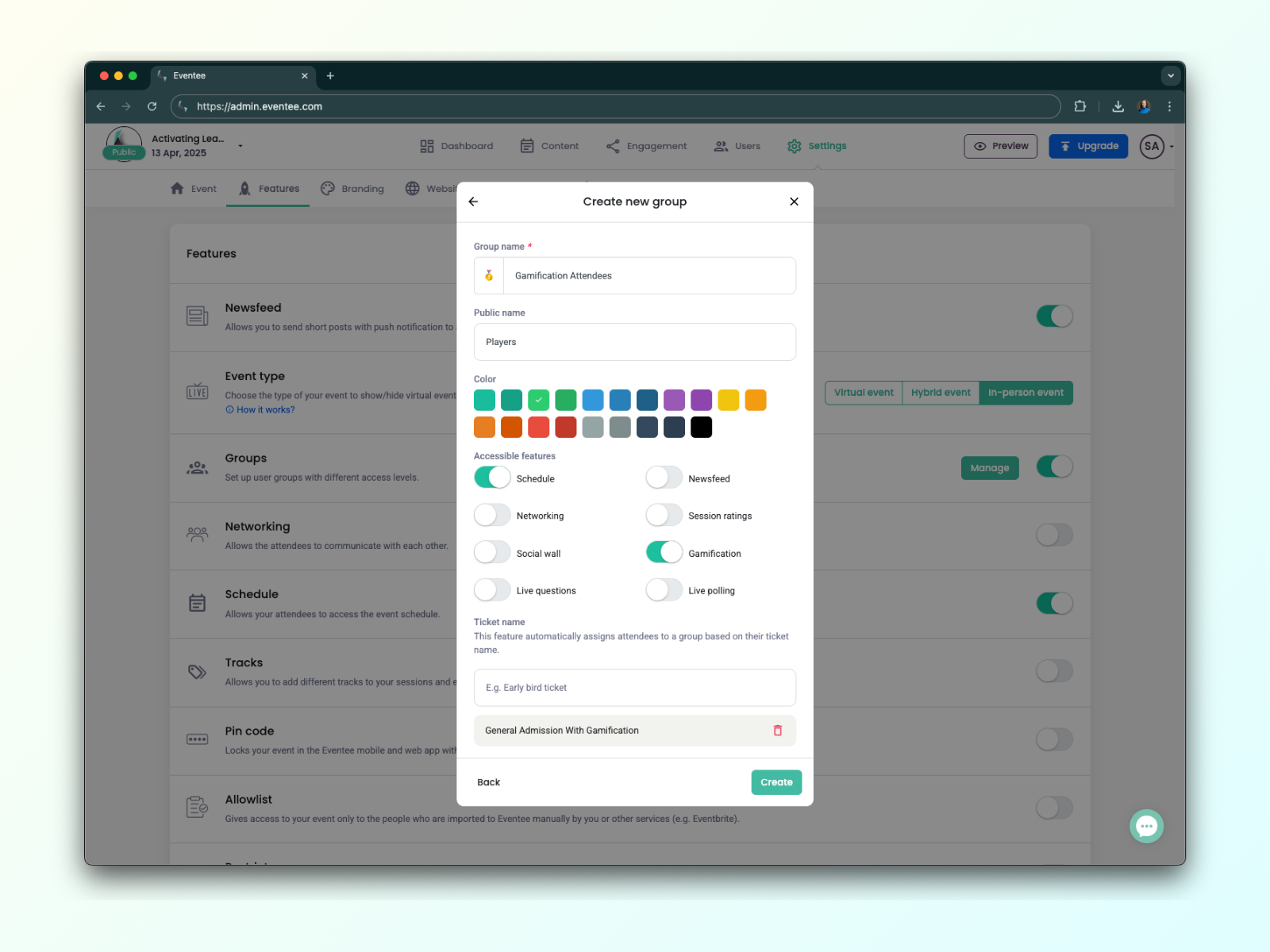Click the Groups people icon
Image resolution: width=1270 pixels, height=952 pixels.
click(x=197, y=468)
